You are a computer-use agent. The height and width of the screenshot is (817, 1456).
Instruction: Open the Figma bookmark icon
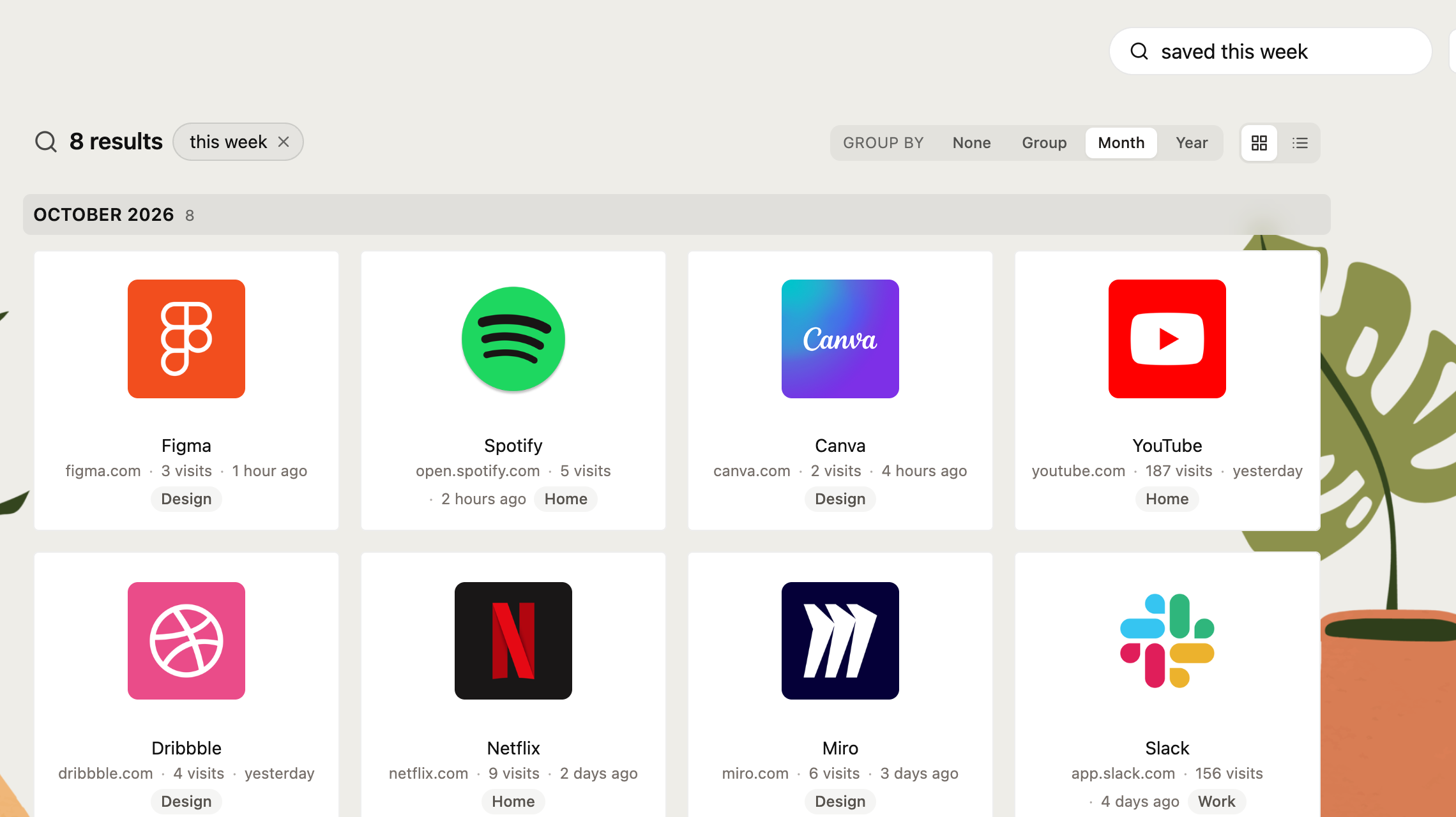(186, 339)
